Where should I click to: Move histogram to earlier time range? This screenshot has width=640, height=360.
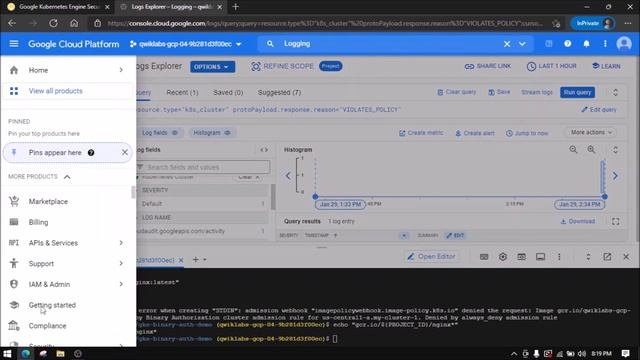(288, 176)
